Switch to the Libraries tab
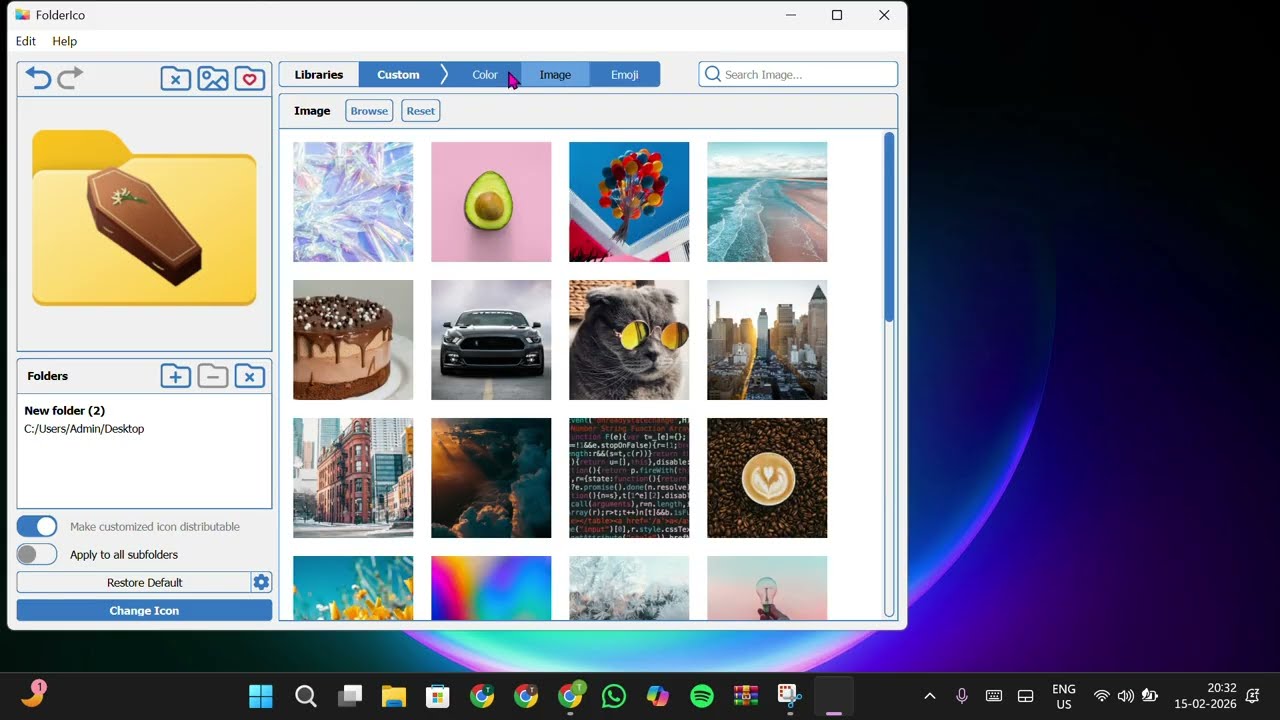This screenshot has height=720, width=1280. [319, 74]
